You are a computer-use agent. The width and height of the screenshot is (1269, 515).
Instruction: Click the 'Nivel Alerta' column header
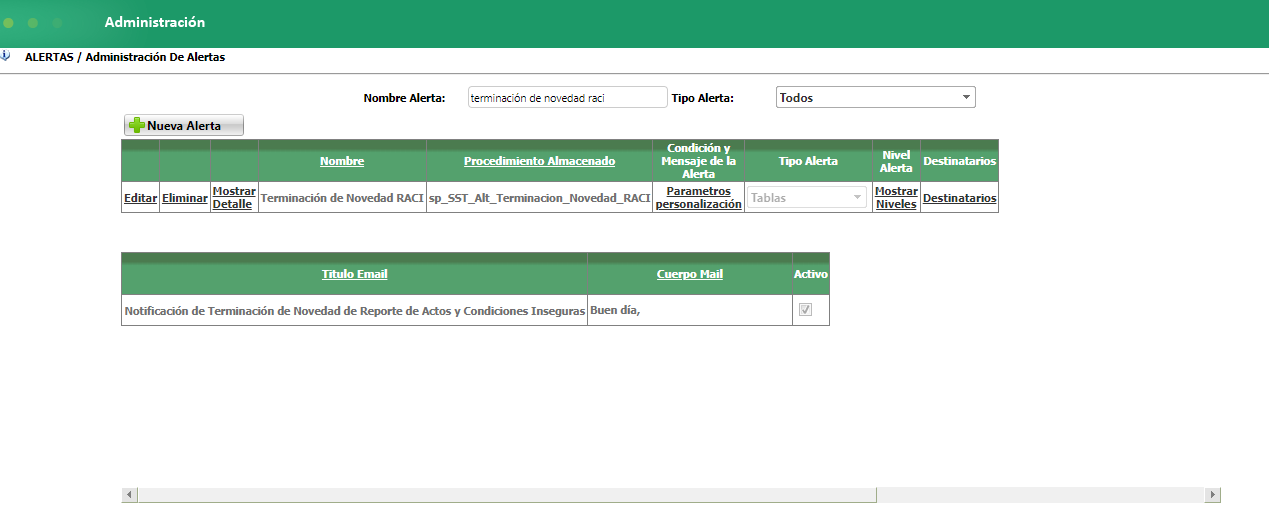(896, 161)
